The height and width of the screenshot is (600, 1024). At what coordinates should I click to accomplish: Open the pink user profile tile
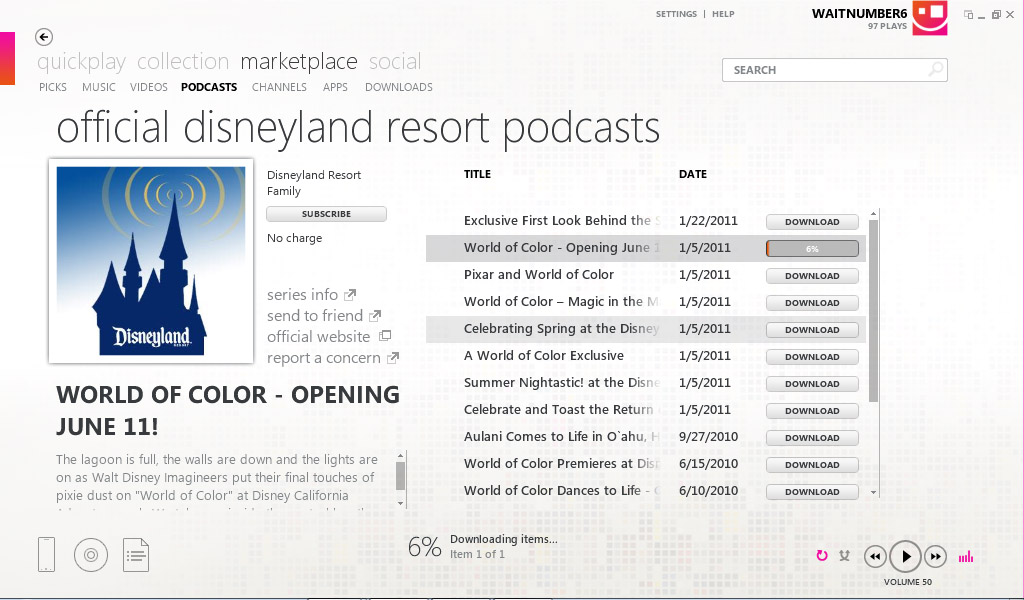pyautogui.click(x=929, y=18)
